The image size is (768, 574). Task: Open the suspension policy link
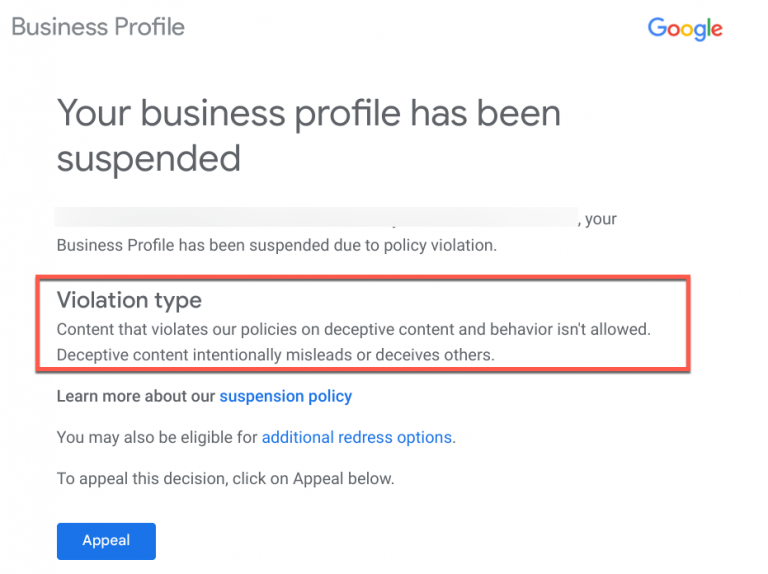285,396
